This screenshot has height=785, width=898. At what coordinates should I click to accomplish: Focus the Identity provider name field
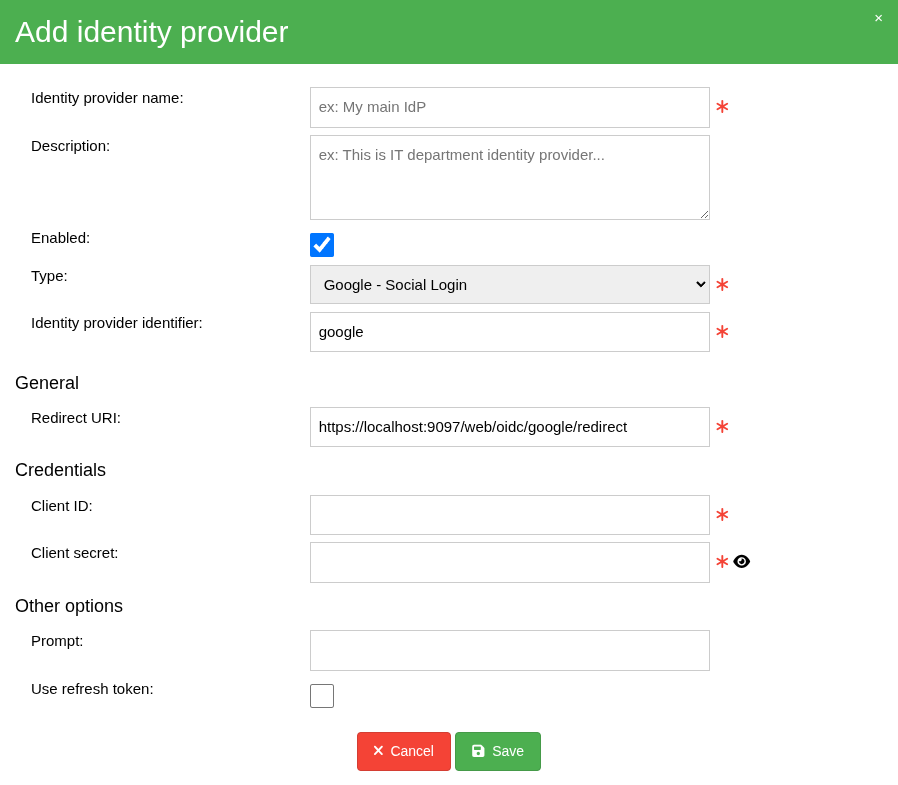click(510, 108)
